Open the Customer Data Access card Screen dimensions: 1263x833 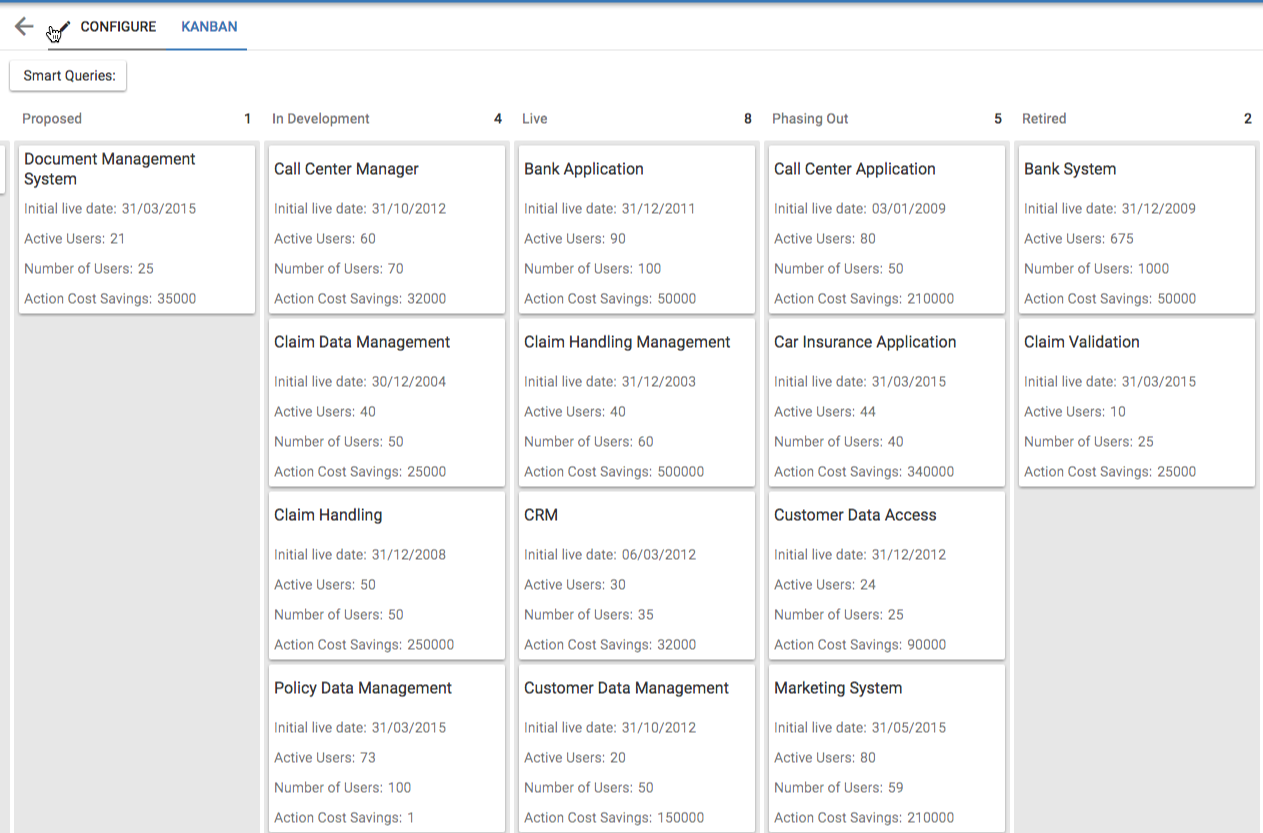pyautogui.click(x=886, y=575)
